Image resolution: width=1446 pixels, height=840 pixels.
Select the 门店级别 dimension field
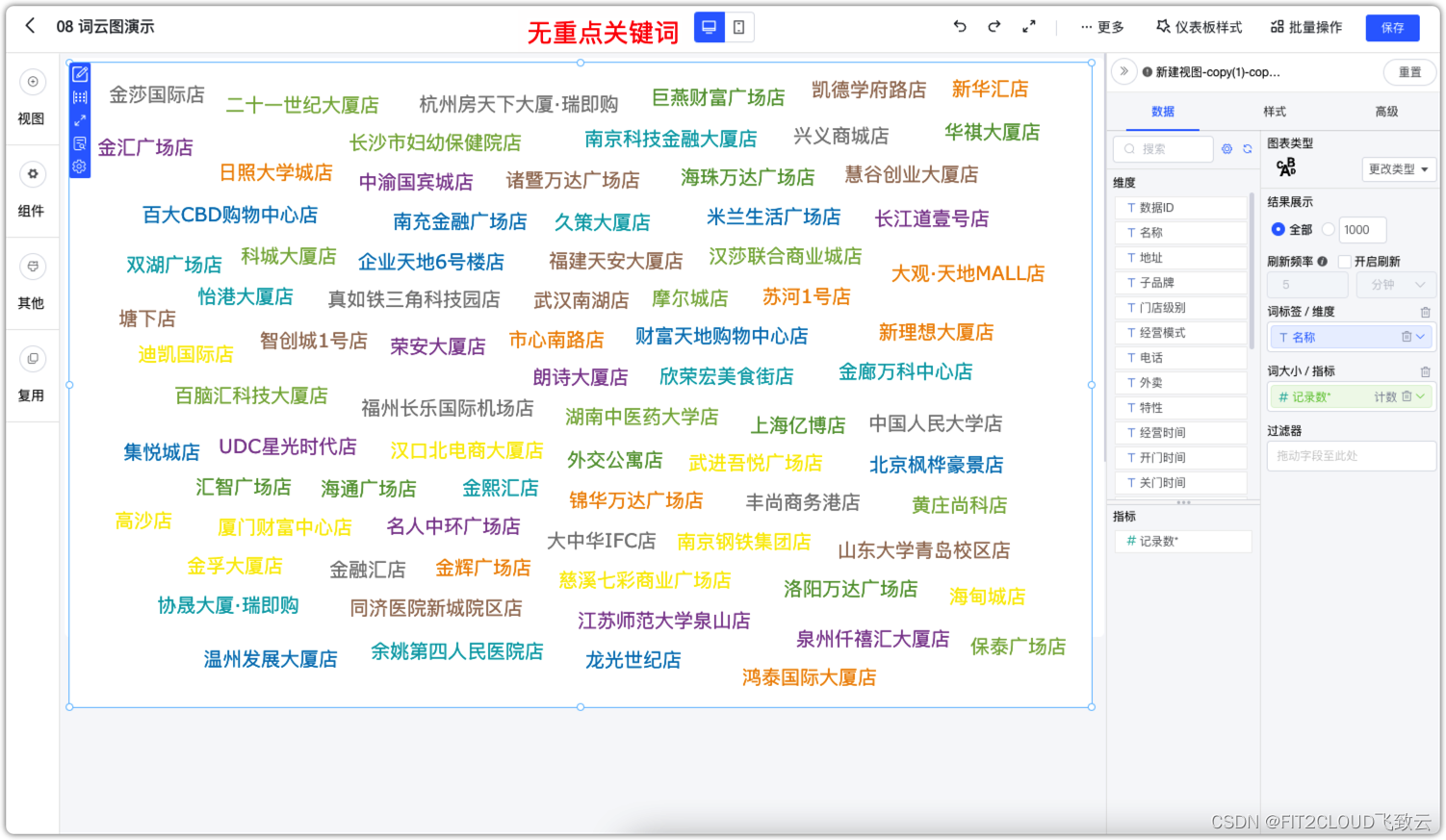click(x=1181, y=308)
